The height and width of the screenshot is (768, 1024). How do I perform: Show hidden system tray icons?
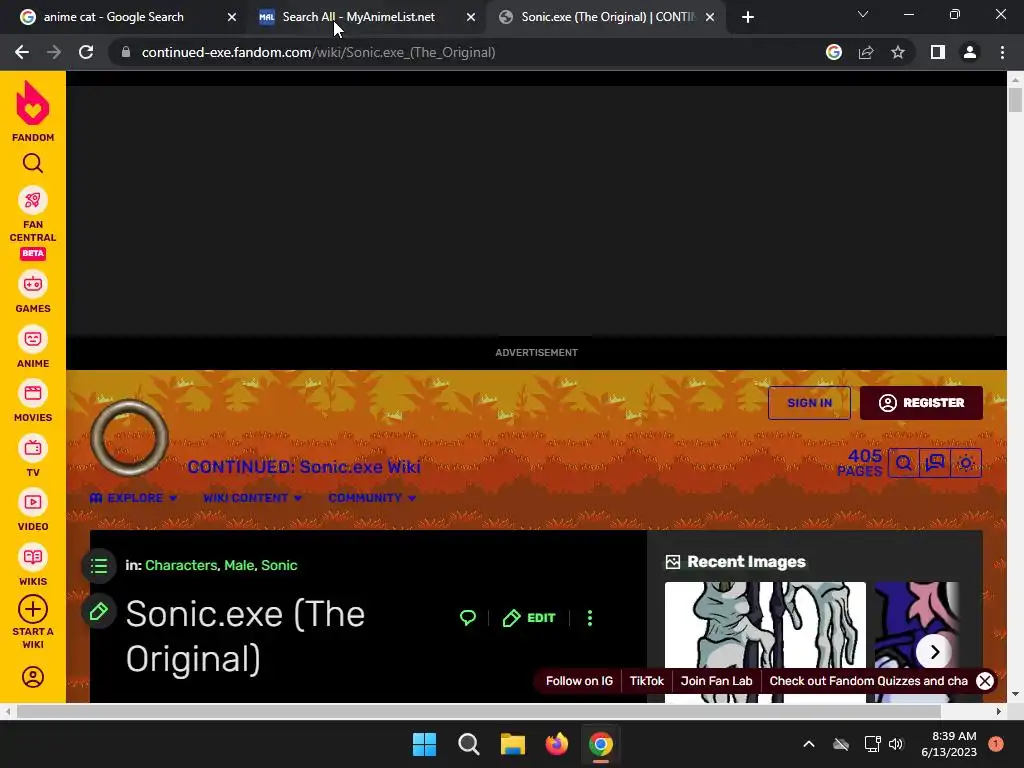(808, 744)
